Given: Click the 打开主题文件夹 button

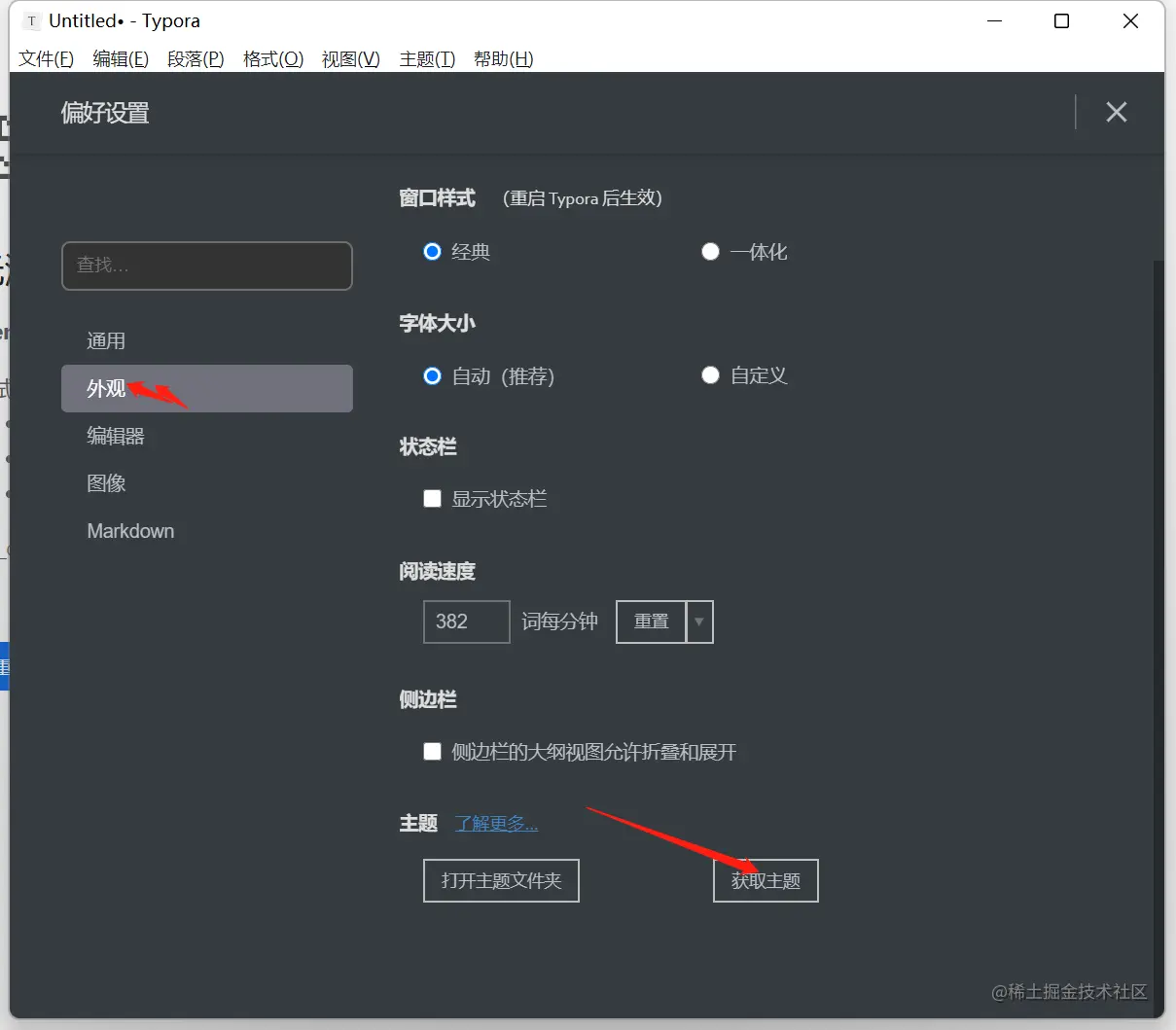Looking at the screenshot, I should pyautogui.click(x=502, y=880).
